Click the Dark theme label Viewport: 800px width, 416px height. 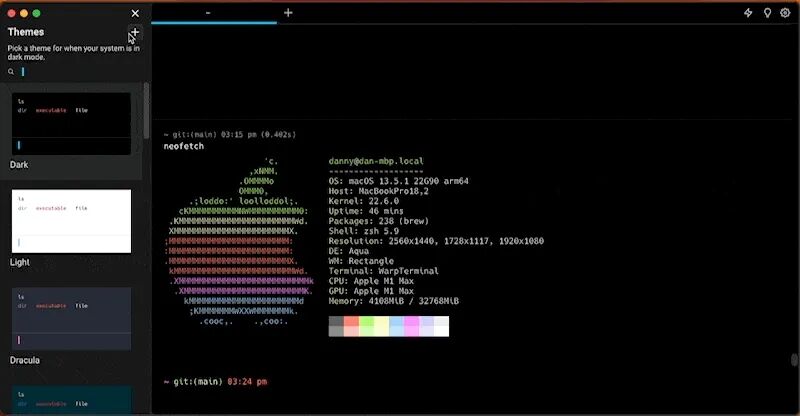click(19, 165)
